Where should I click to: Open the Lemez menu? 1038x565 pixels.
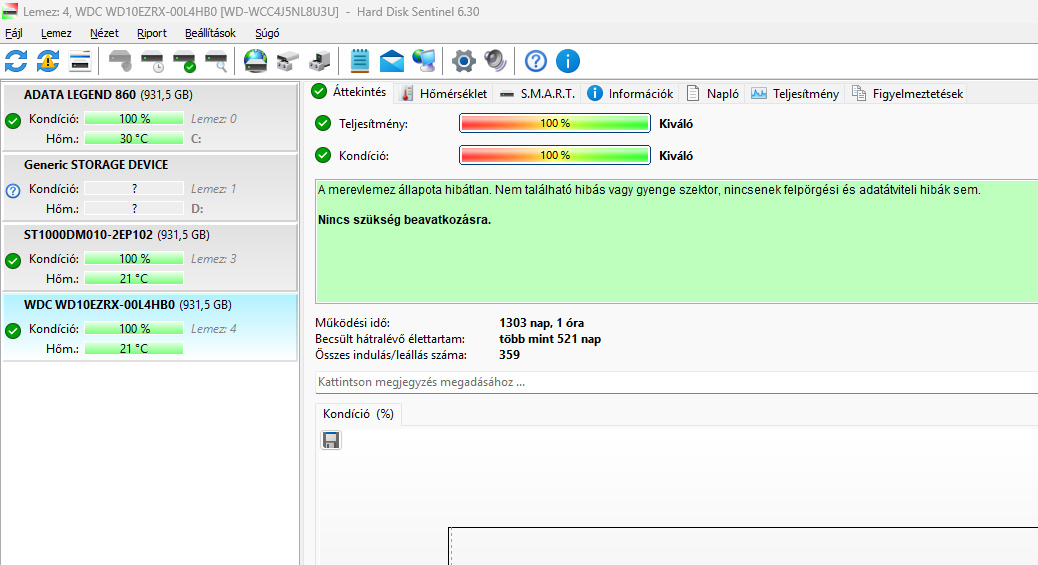point(56,33)
